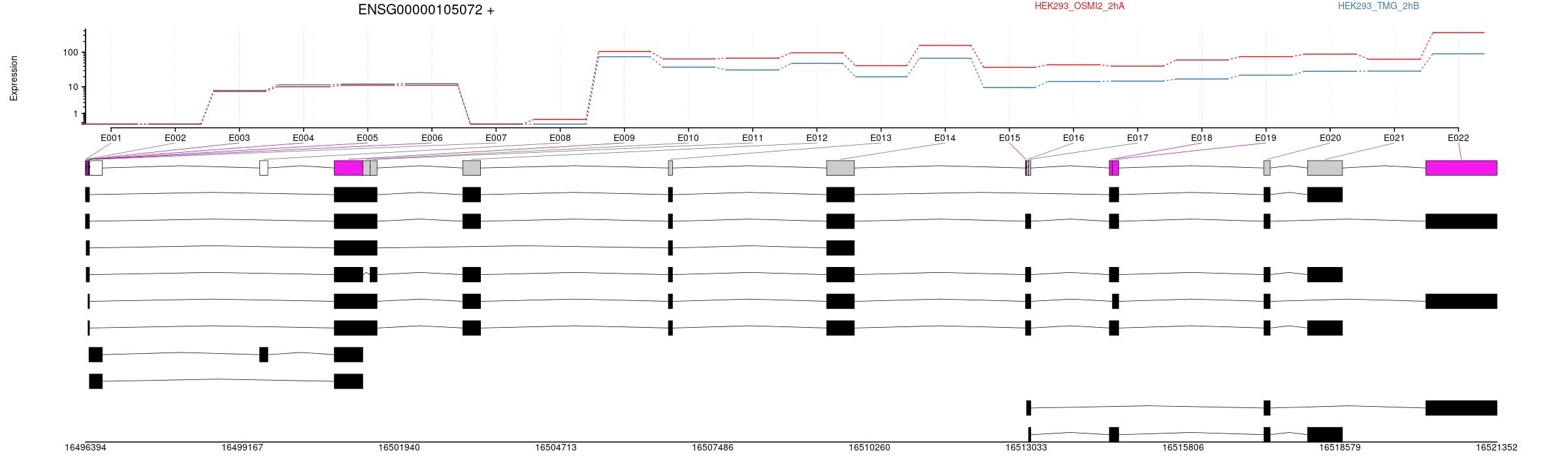
Task: Click genomic coordinate 16504713
Action: [556, 447]
